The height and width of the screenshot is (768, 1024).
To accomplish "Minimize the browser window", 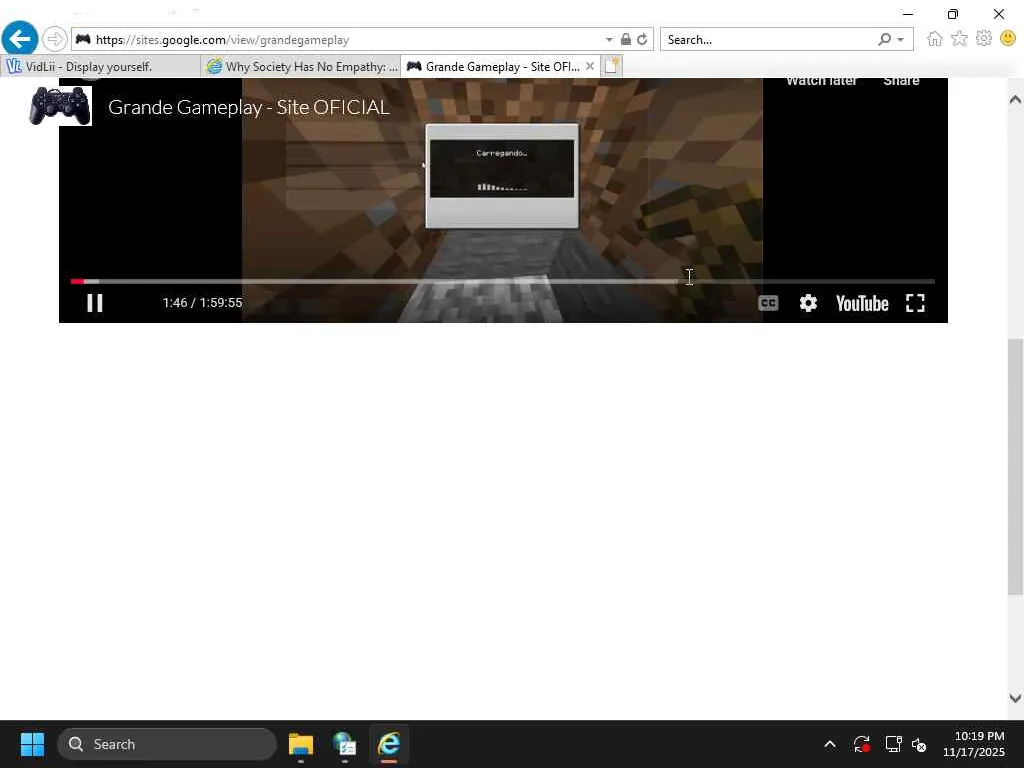I will point(908,14).
